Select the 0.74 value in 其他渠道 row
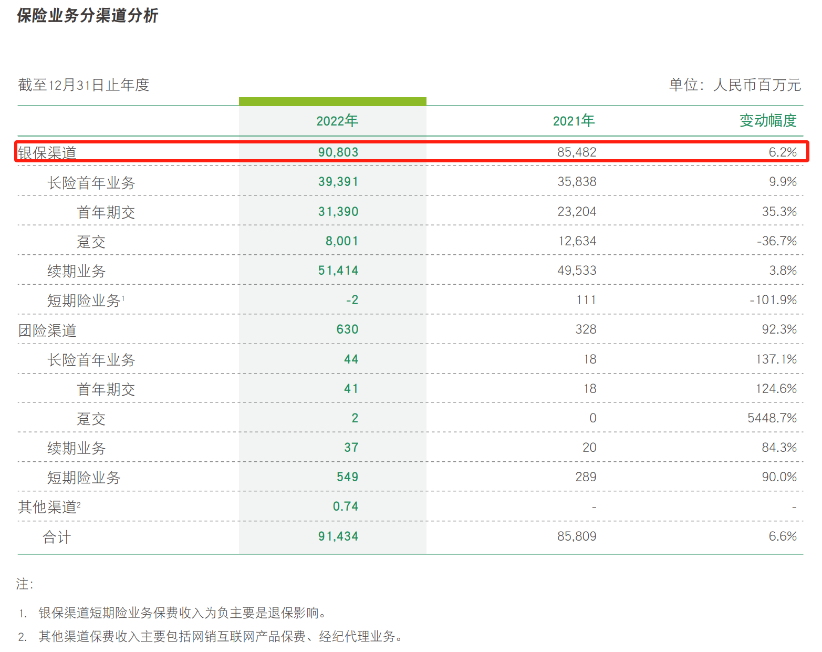 click(x=344, y=507)
